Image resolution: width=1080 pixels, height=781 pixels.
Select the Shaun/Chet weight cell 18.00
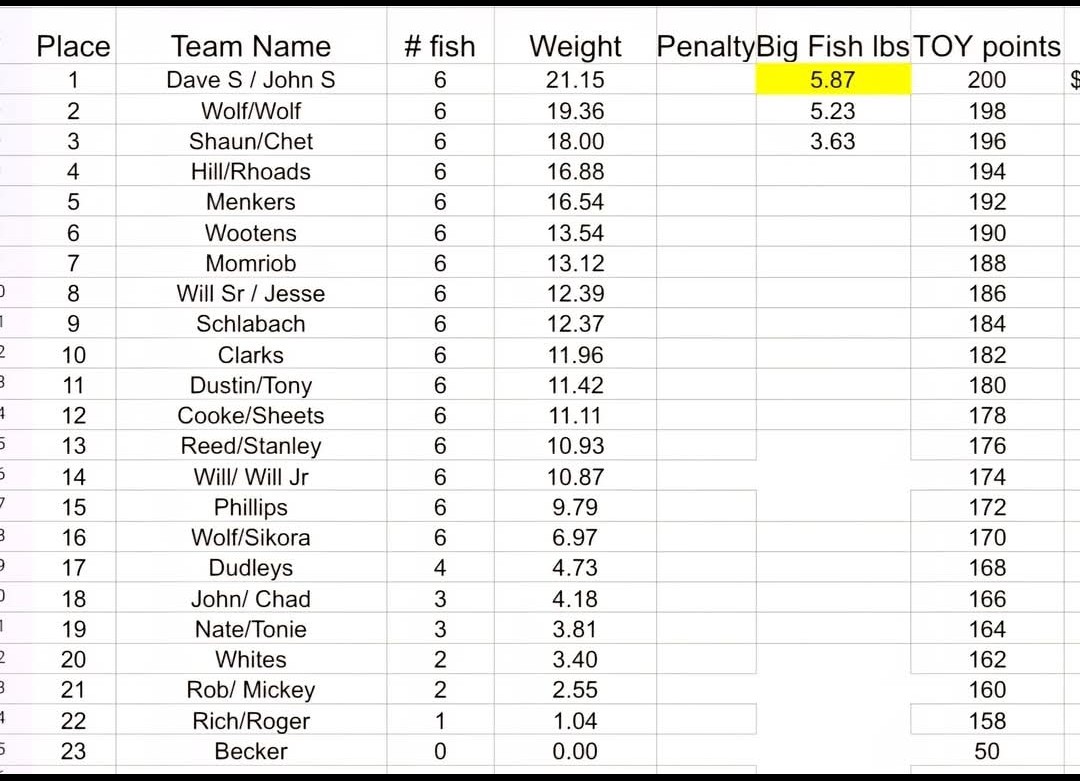pos(575,141)
